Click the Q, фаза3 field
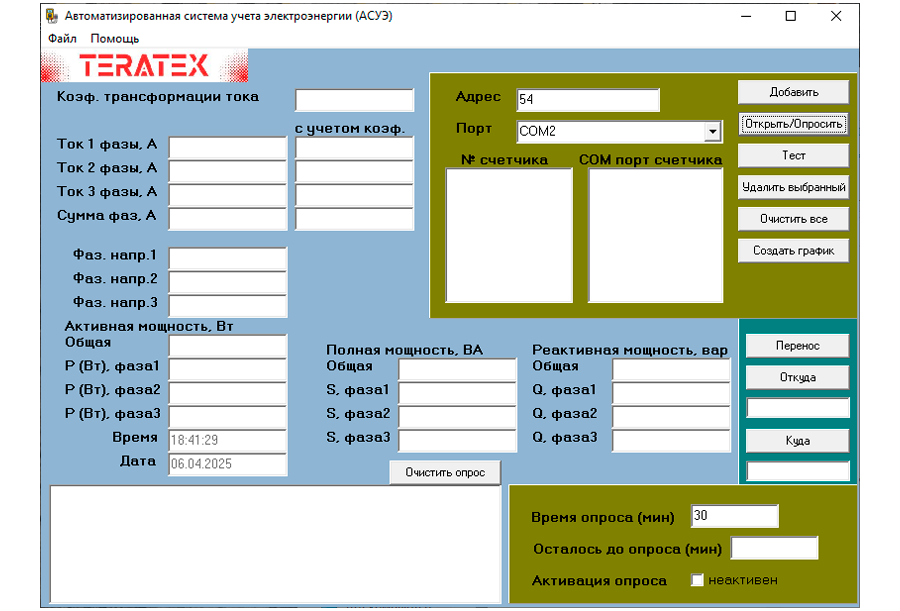Viewport: 900px width, 611px height. (x=672, y=440)
